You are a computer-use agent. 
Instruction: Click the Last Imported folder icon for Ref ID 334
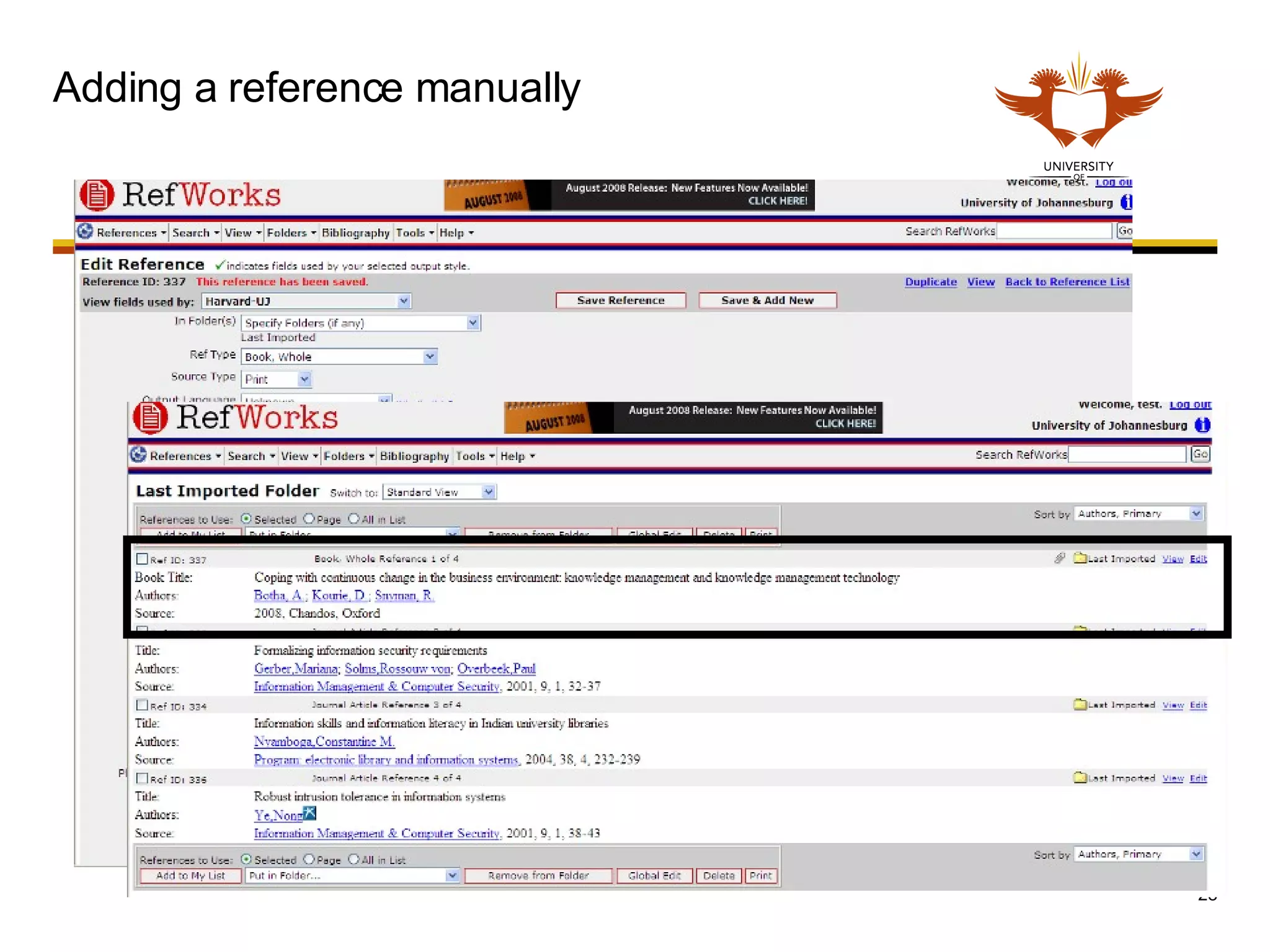pos(1080,704)
